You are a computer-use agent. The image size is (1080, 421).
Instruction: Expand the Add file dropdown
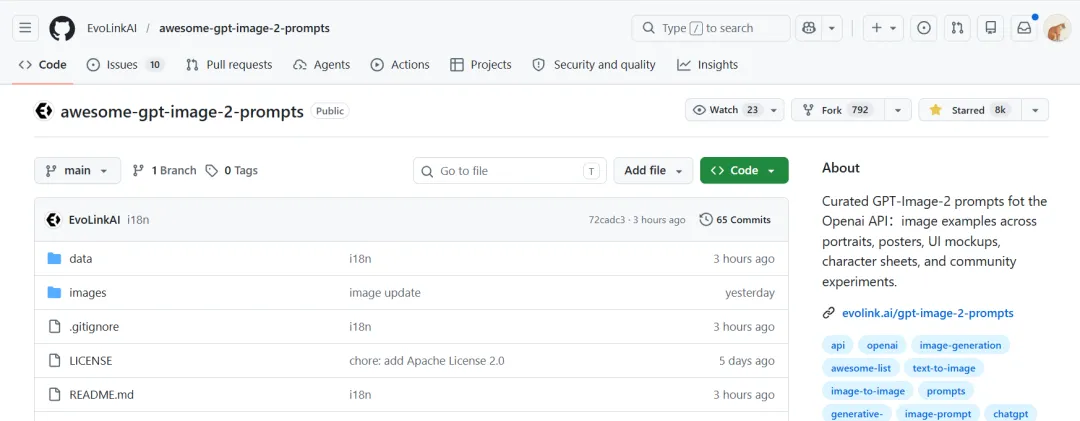pyautogui.click(x=653, y=171)
